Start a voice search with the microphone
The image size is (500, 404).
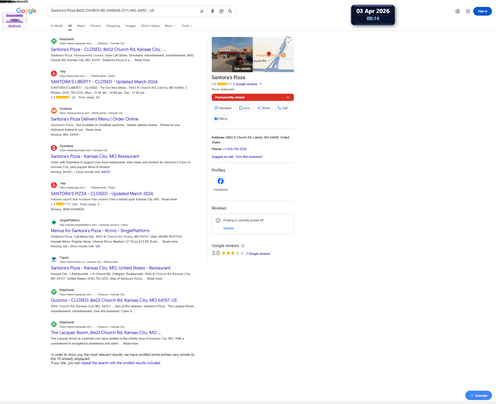(x=212, y=11)
